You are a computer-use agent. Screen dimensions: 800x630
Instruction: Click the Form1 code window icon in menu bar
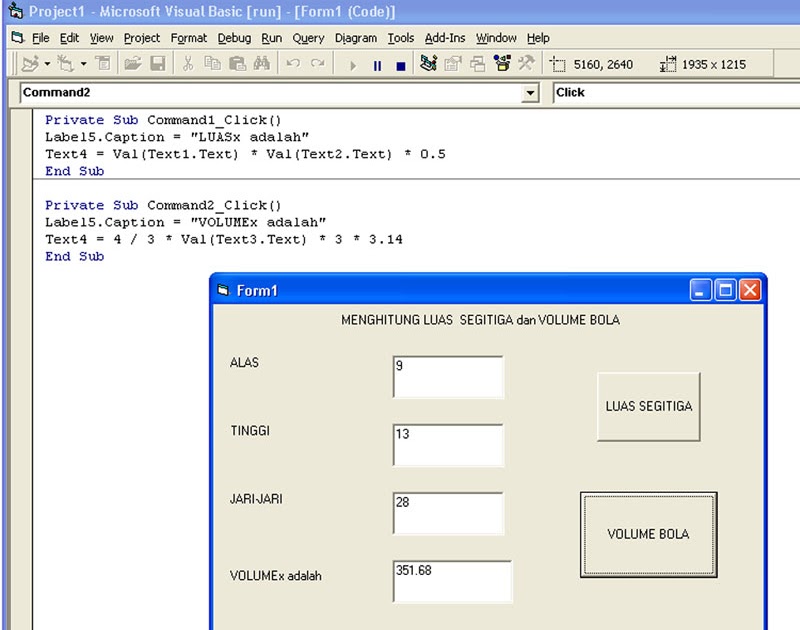click(x=18, y=37)
